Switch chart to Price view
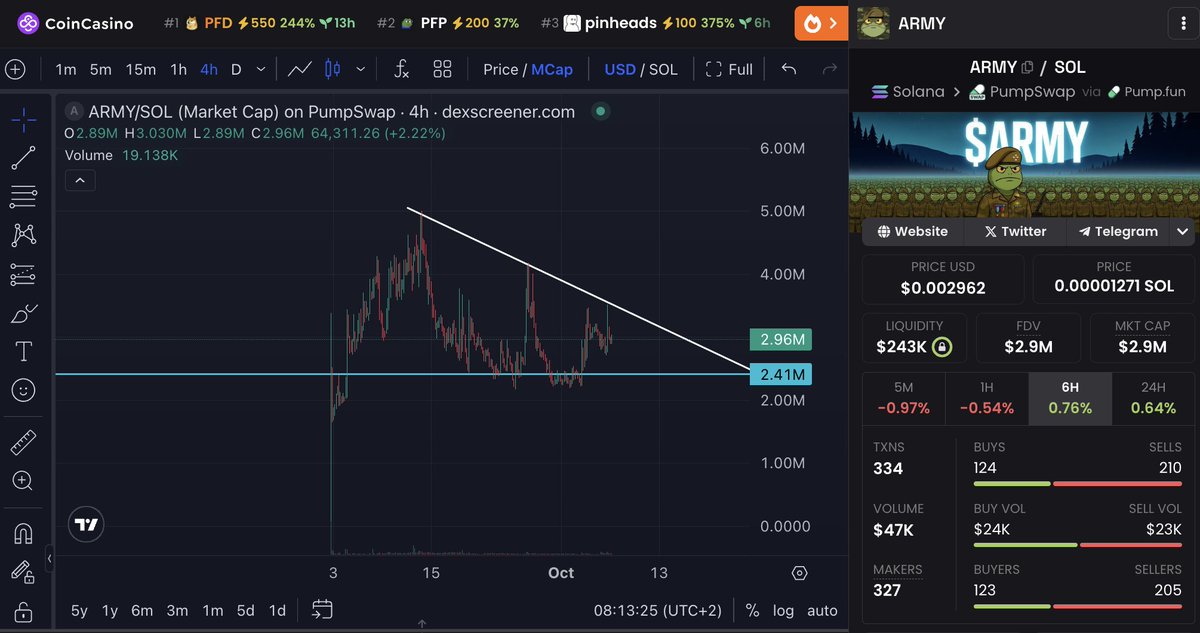1200x633 pixels. pyautogui.click(x=500, y=69)
